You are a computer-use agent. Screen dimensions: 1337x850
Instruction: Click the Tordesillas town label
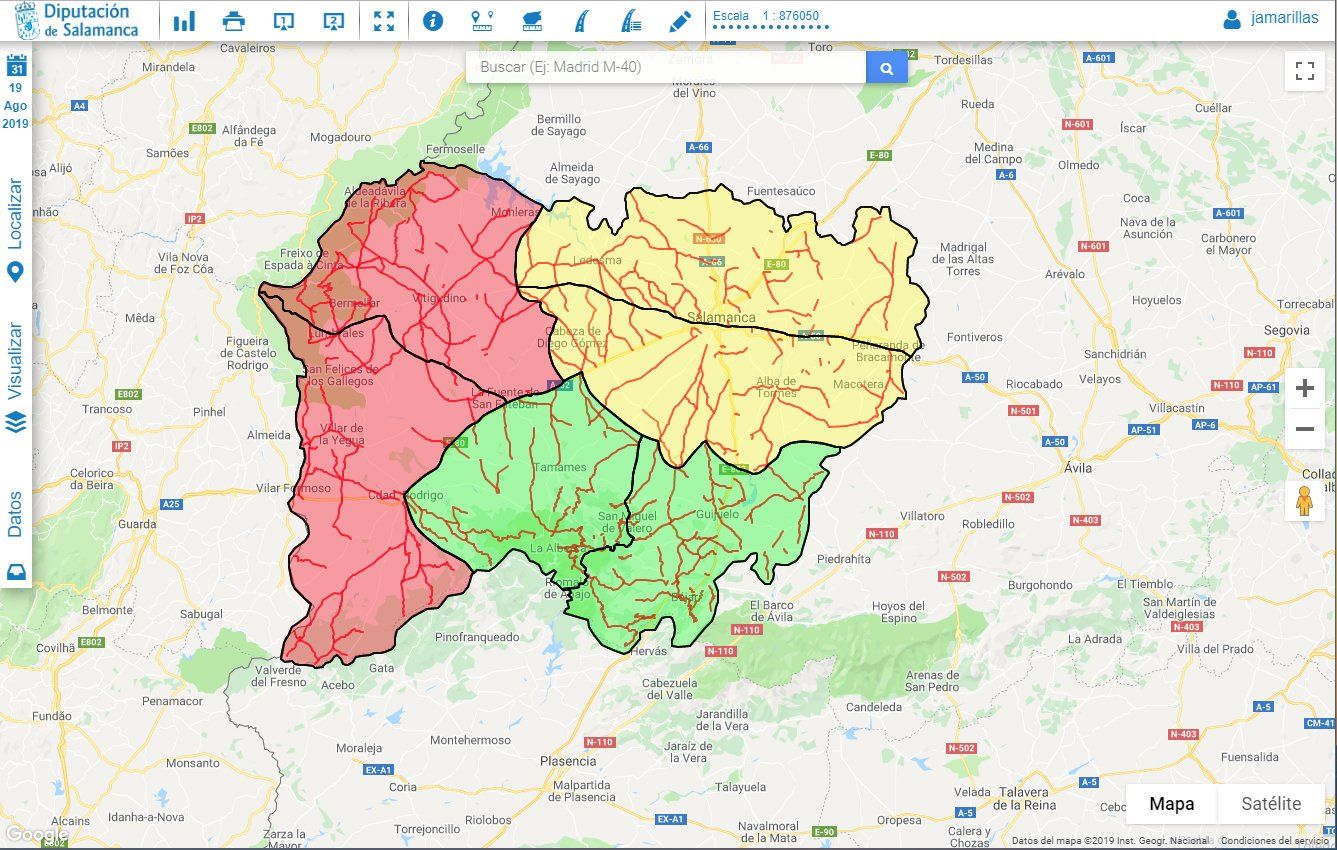point(965,60)
